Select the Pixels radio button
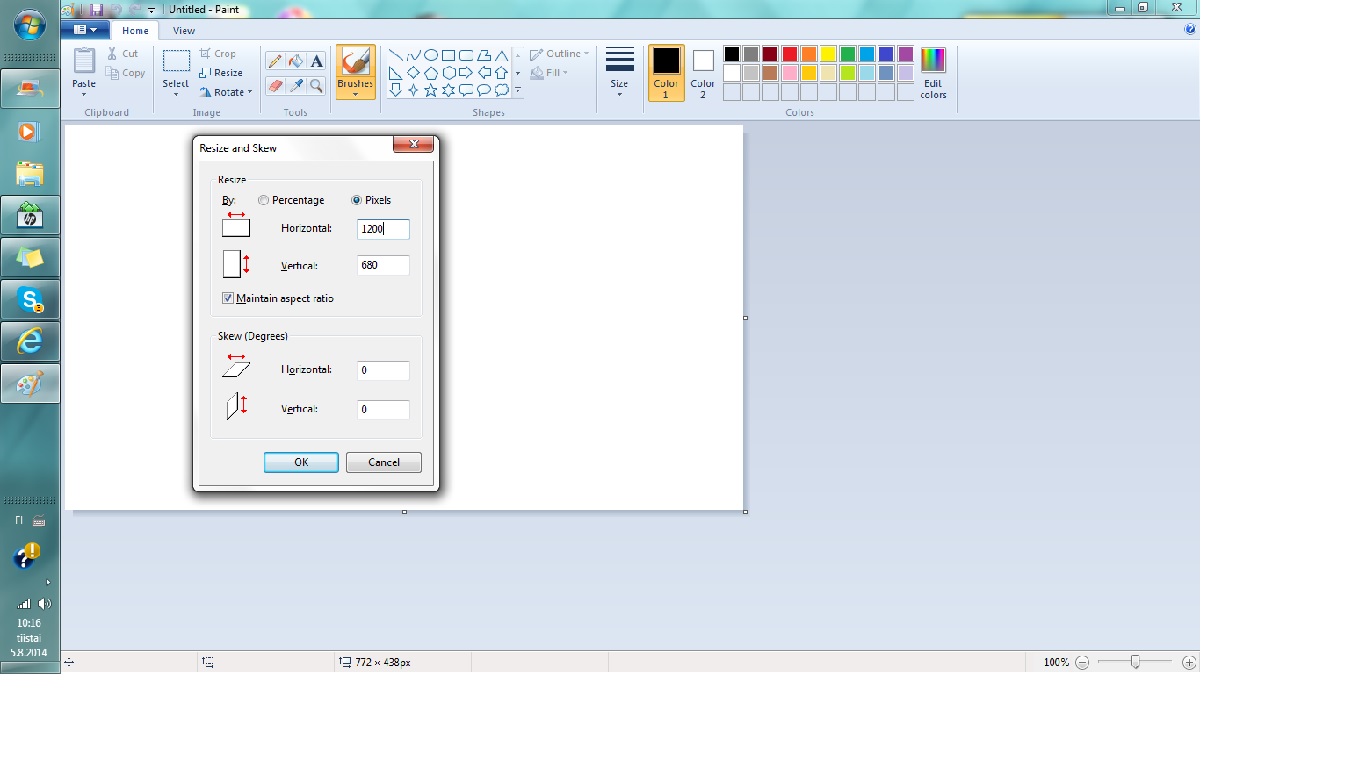 (357, 200)
